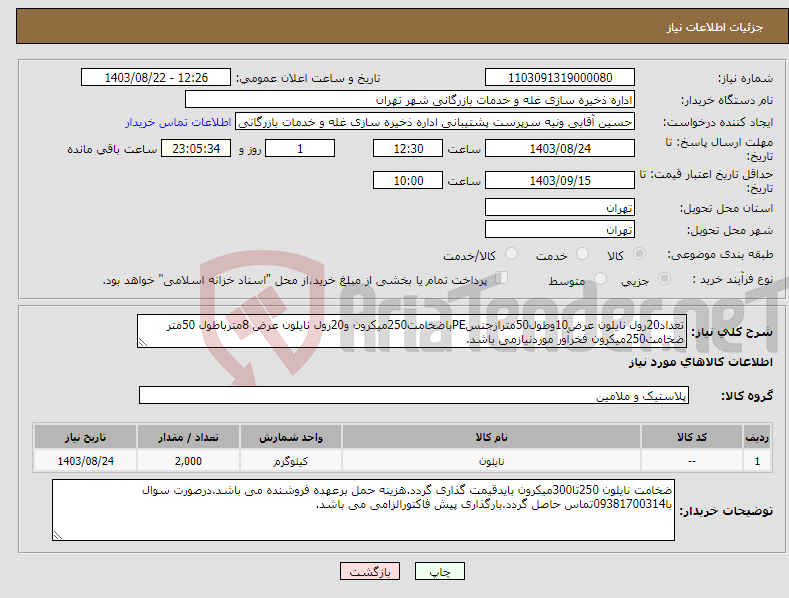Click the need number field 1103091319000080
This screenshot has width=789, height=598.
coord(560,78)
